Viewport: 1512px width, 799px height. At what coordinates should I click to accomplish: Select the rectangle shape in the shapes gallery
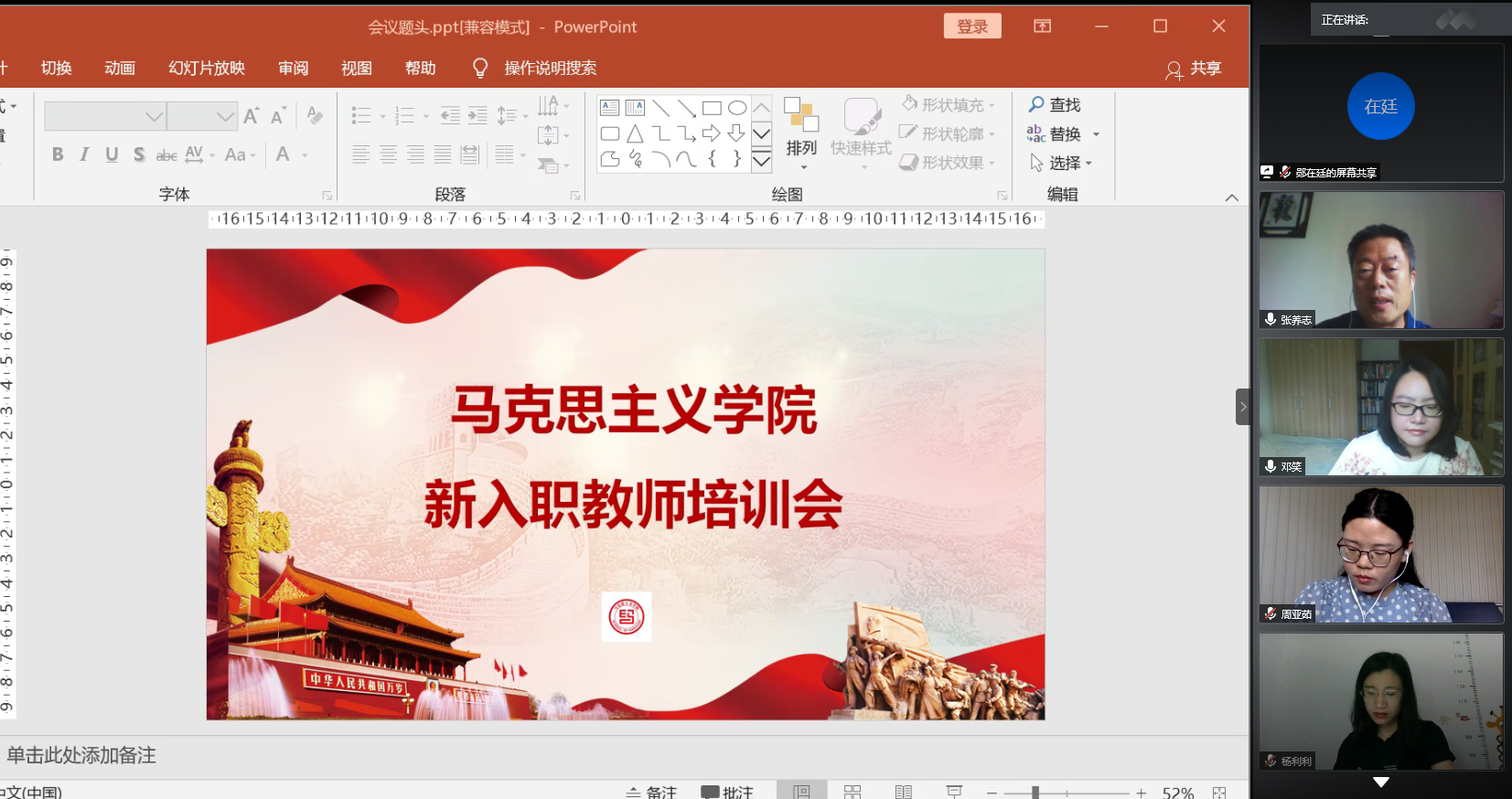[712, 108]
